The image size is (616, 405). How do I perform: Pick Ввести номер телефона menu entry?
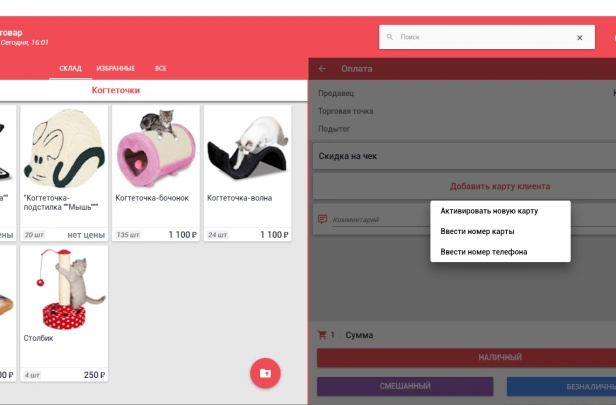(x=483, y=251)
